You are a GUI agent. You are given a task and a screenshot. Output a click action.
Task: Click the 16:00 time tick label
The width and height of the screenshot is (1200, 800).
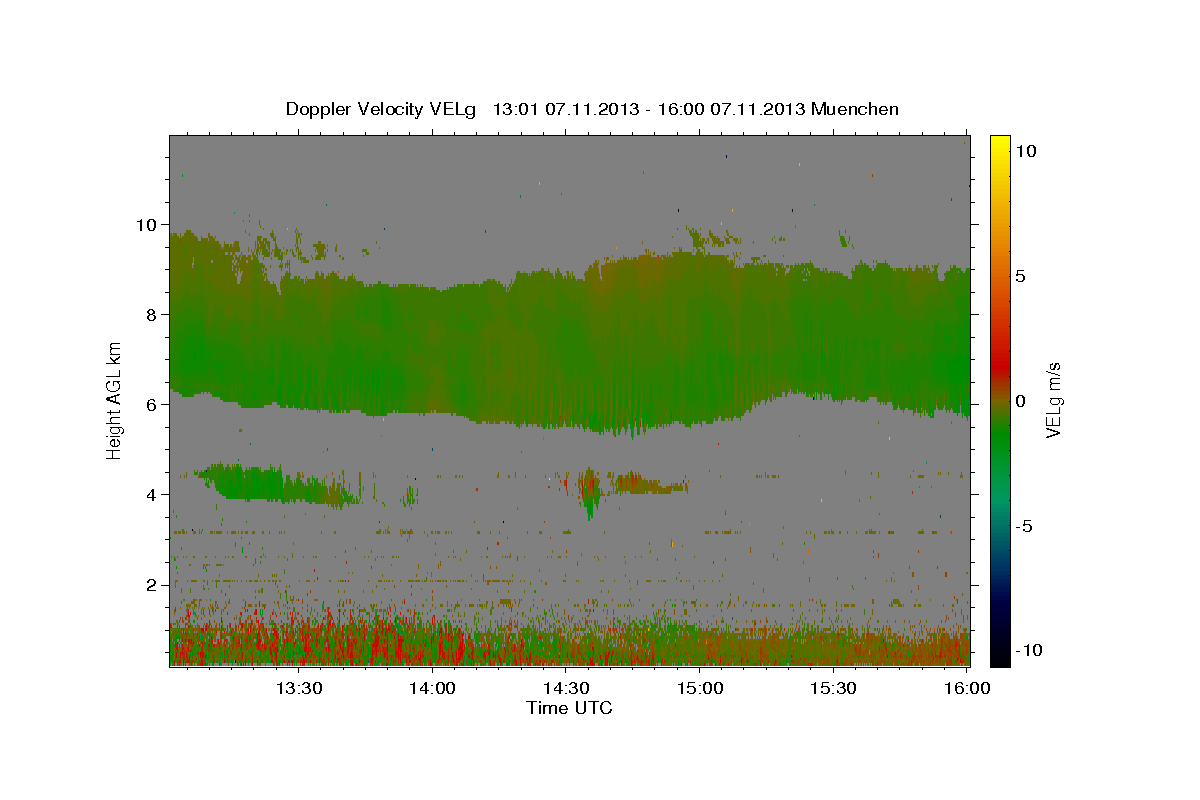(966, 688)
